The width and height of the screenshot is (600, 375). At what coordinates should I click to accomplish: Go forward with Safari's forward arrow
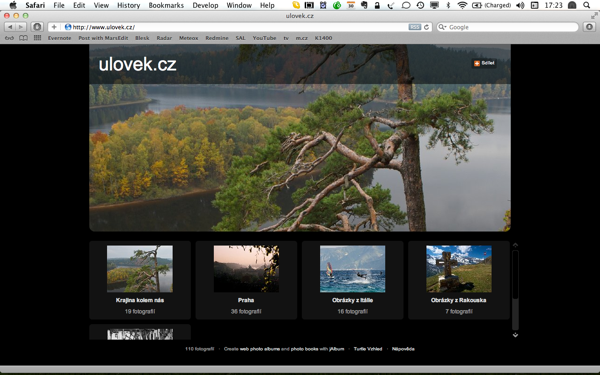(x=21, y=27)
